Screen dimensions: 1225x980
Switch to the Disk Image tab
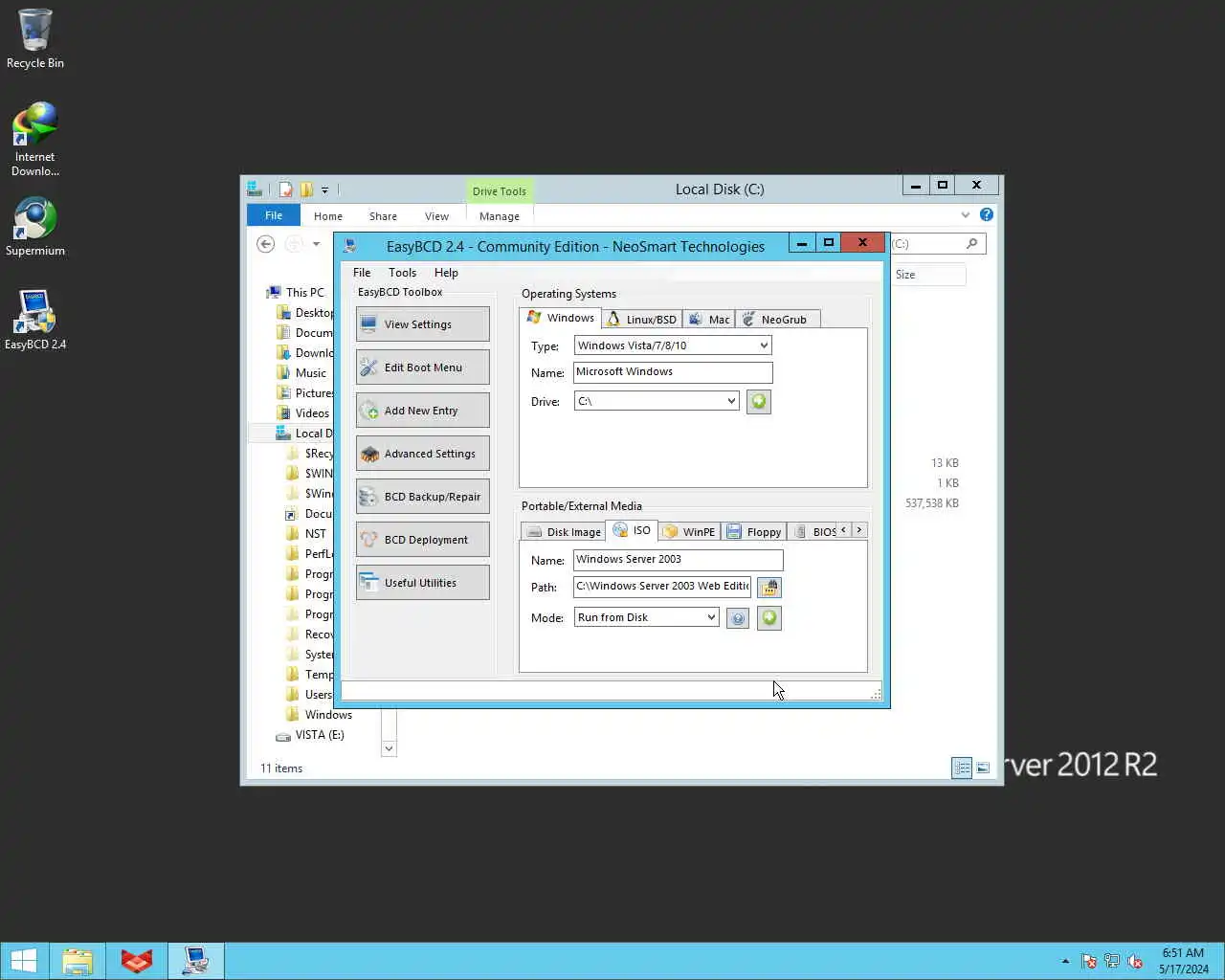(564, 531)
